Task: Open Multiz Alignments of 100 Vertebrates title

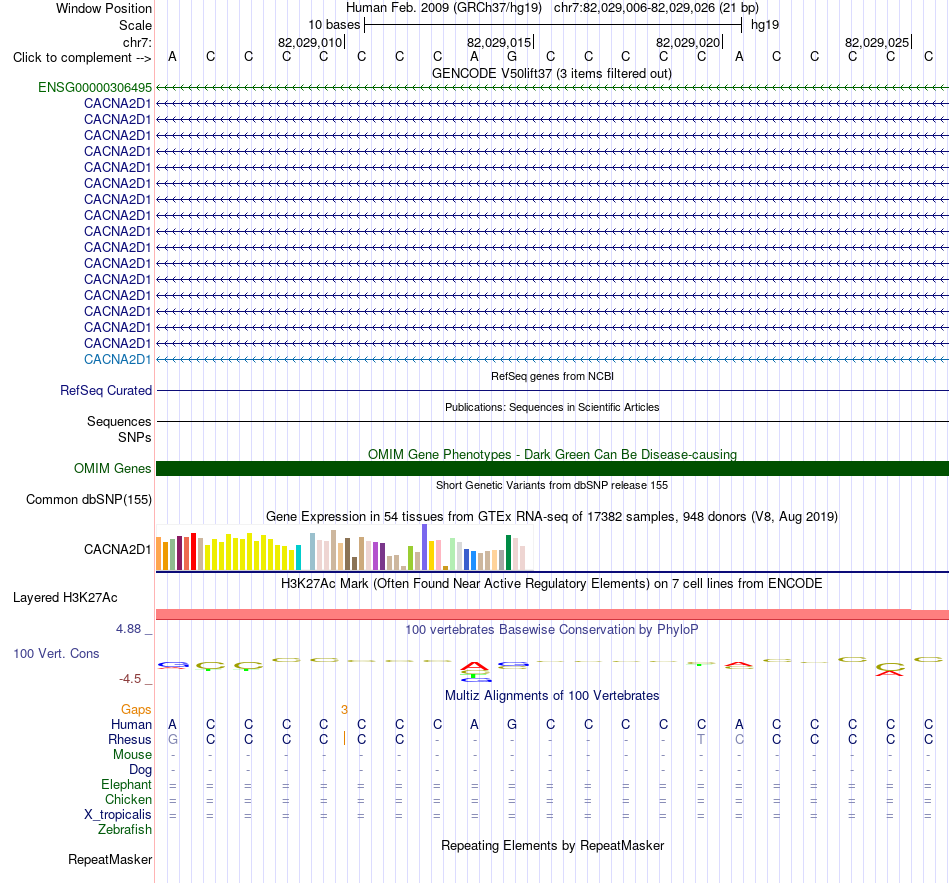Action: (552, 696)
